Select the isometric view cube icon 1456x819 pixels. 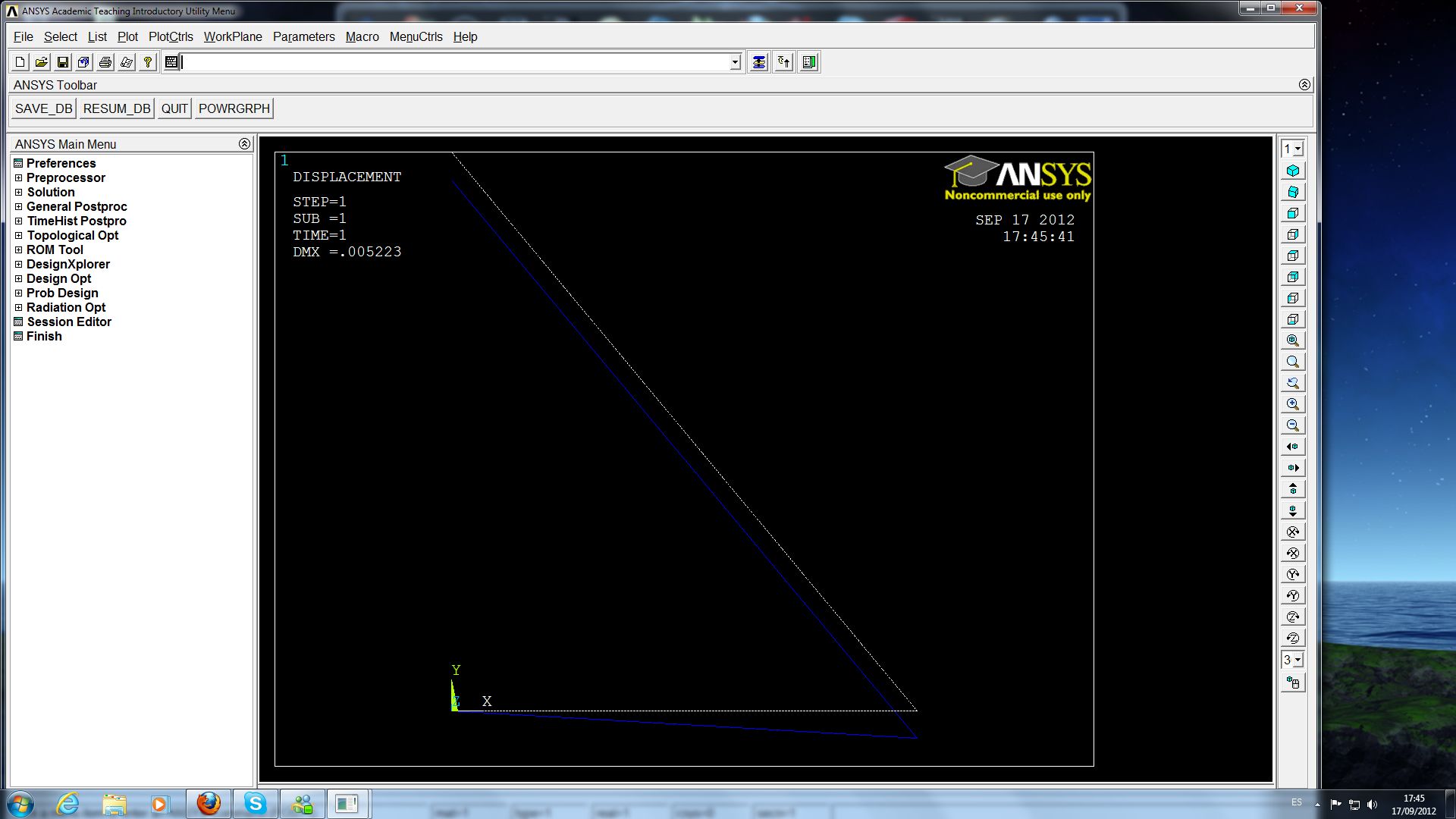(1293, 171)
